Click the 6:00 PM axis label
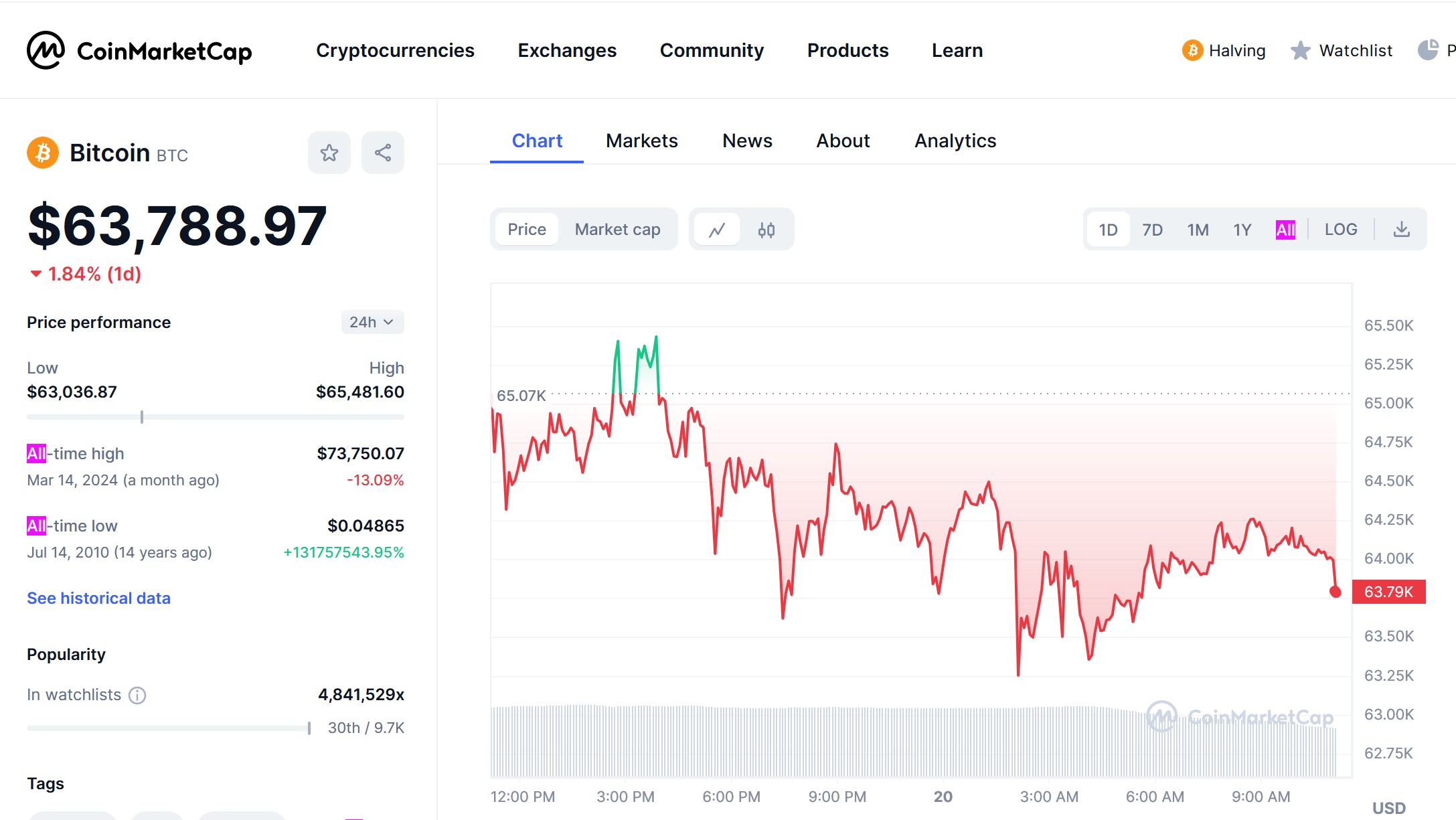1456x820 pixels. pos(731,797)
